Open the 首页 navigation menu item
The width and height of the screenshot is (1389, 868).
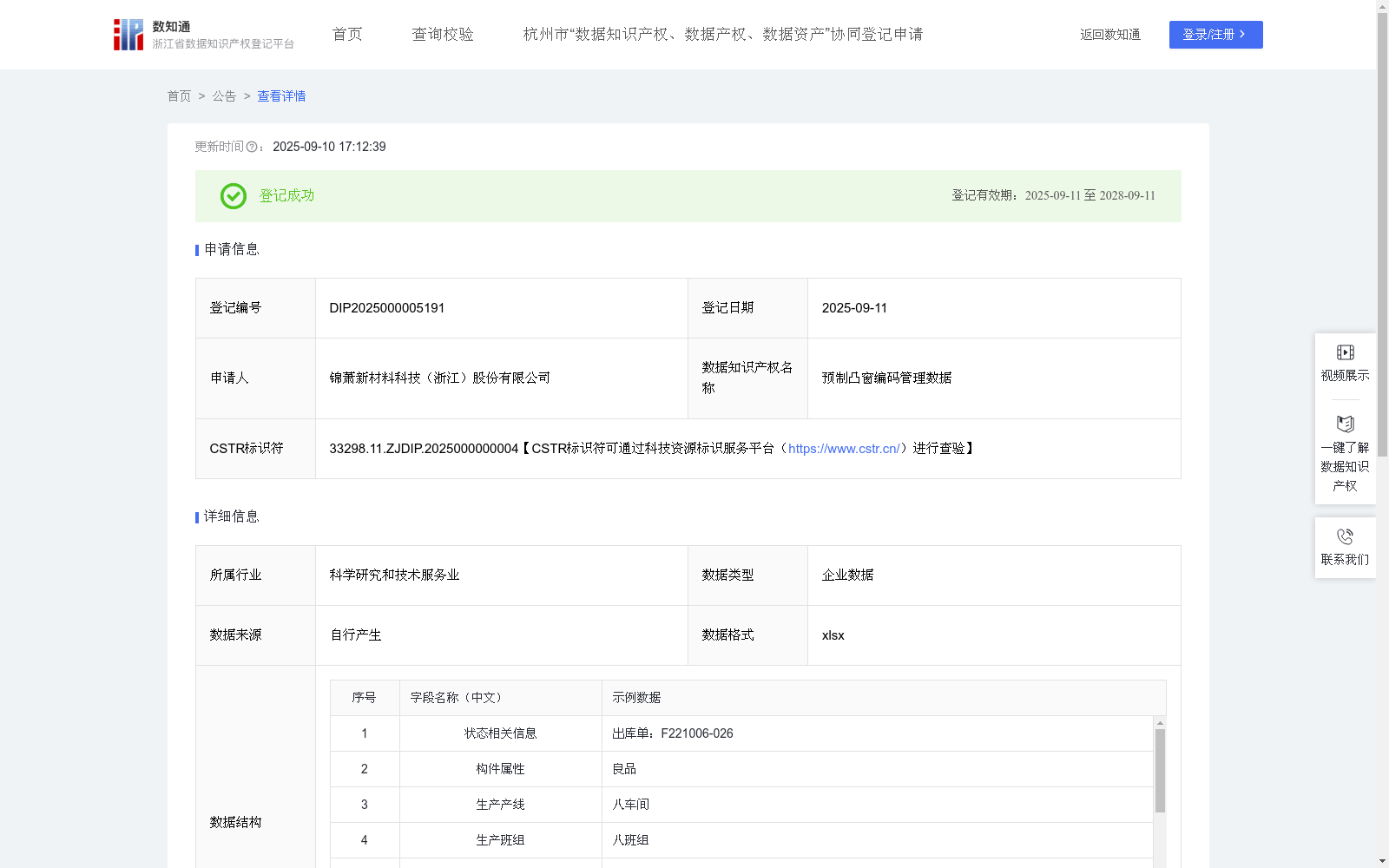click(x=347, y=35)
